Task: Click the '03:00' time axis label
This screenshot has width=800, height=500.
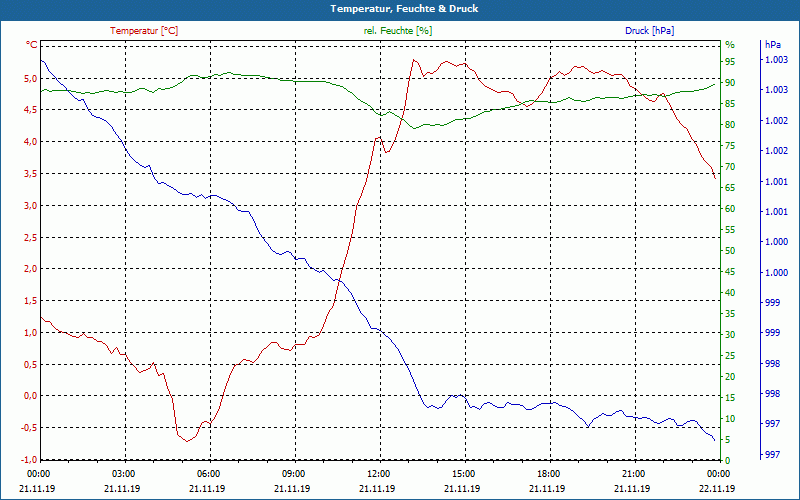Action: pyautogui.click(x=122, y=473)
